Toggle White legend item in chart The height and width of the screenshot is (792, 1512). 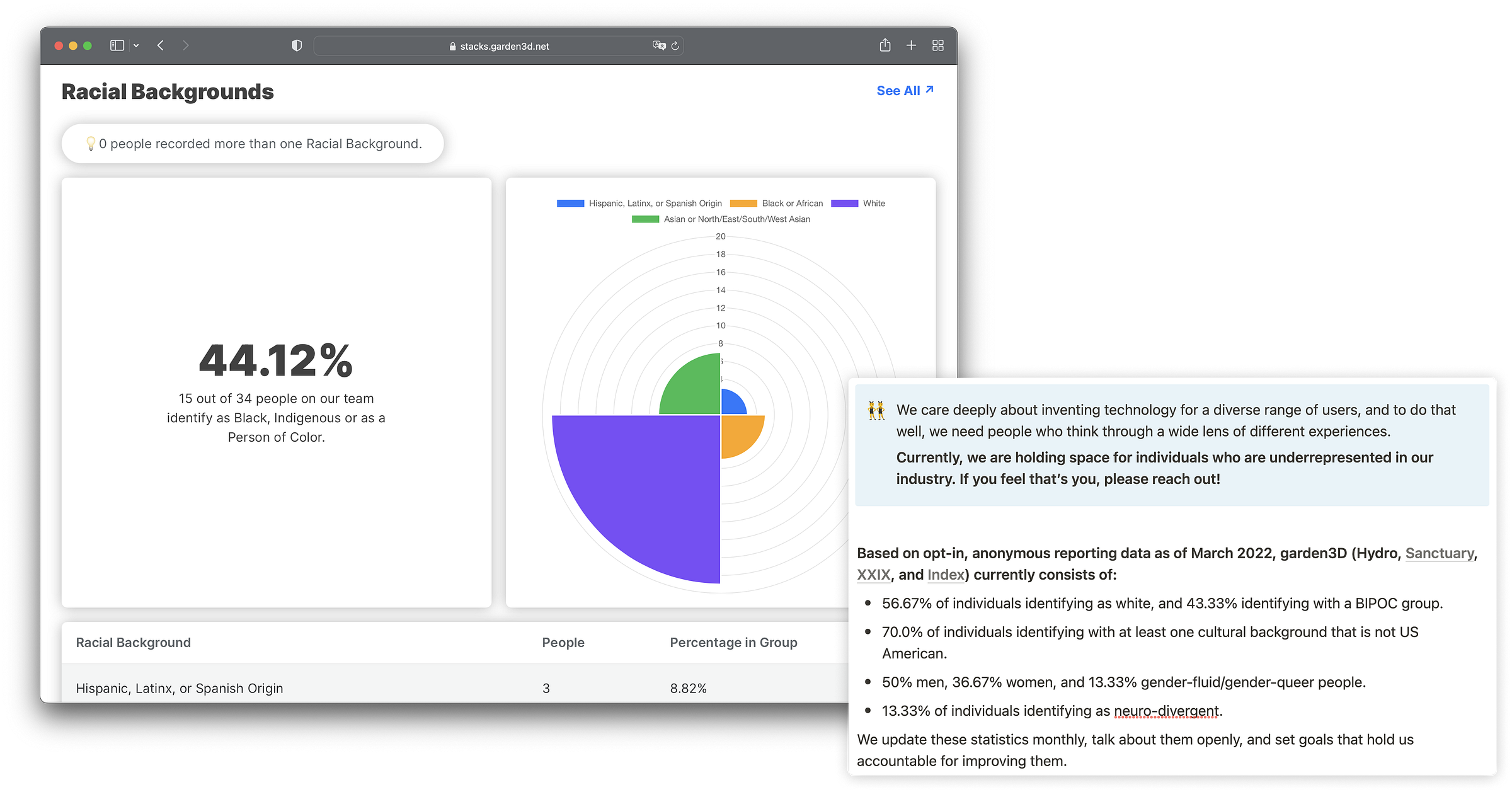pos(858,204)
